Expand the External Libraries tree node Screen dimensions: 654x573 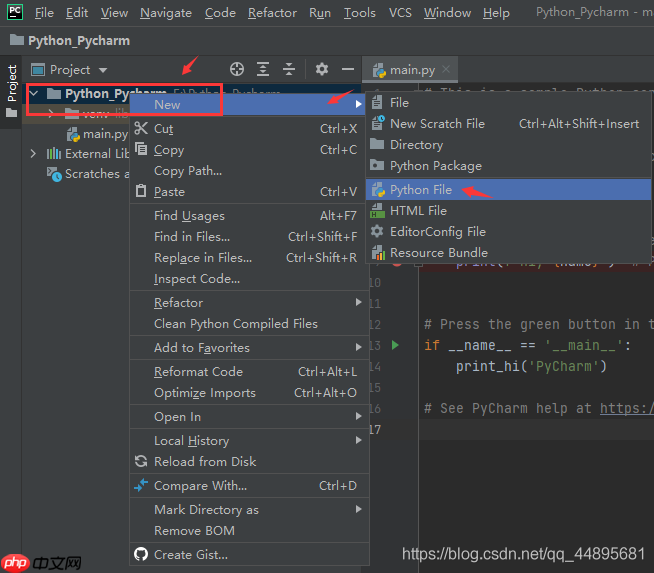33,153
